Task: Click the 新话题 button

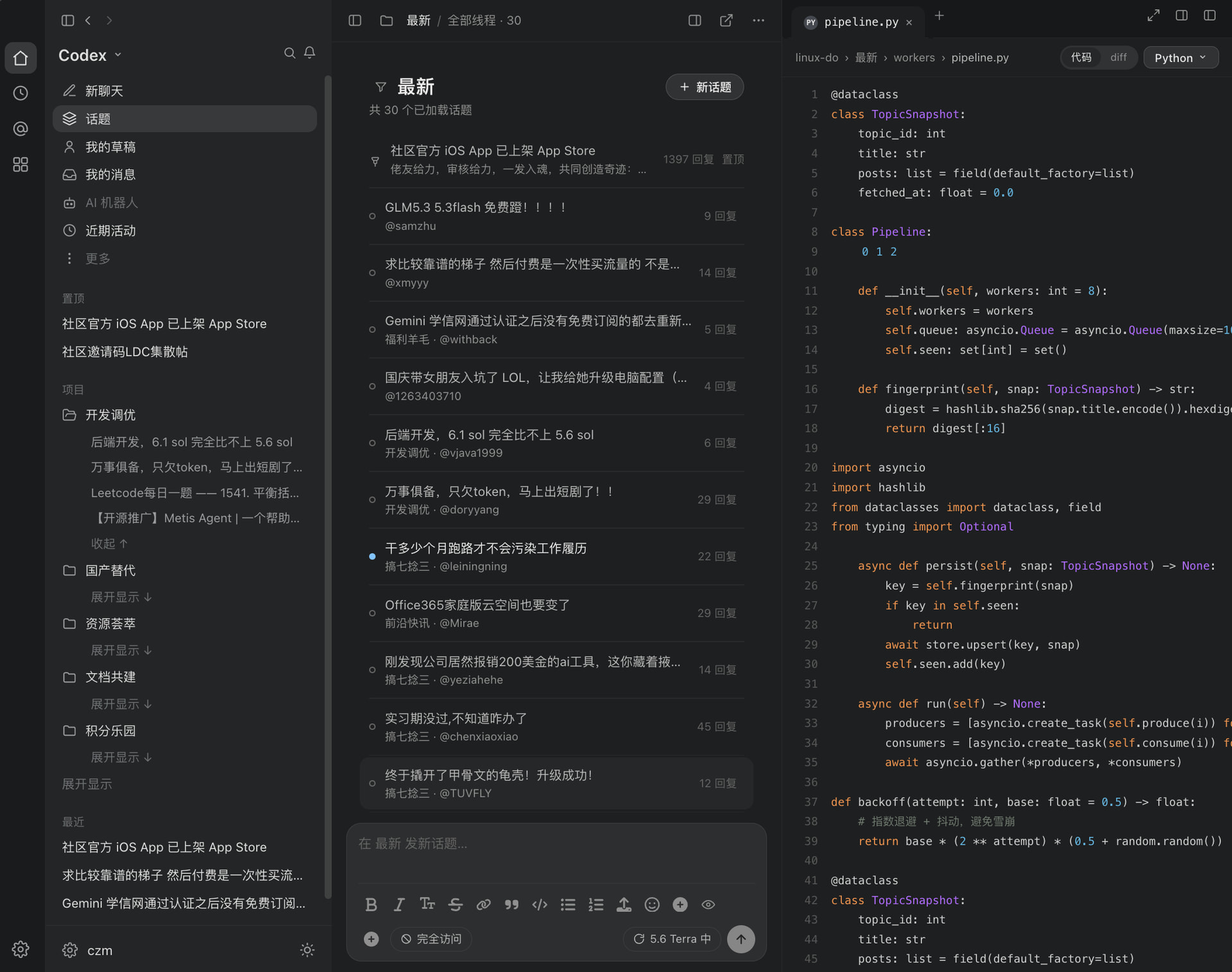Action: [705, 87]
